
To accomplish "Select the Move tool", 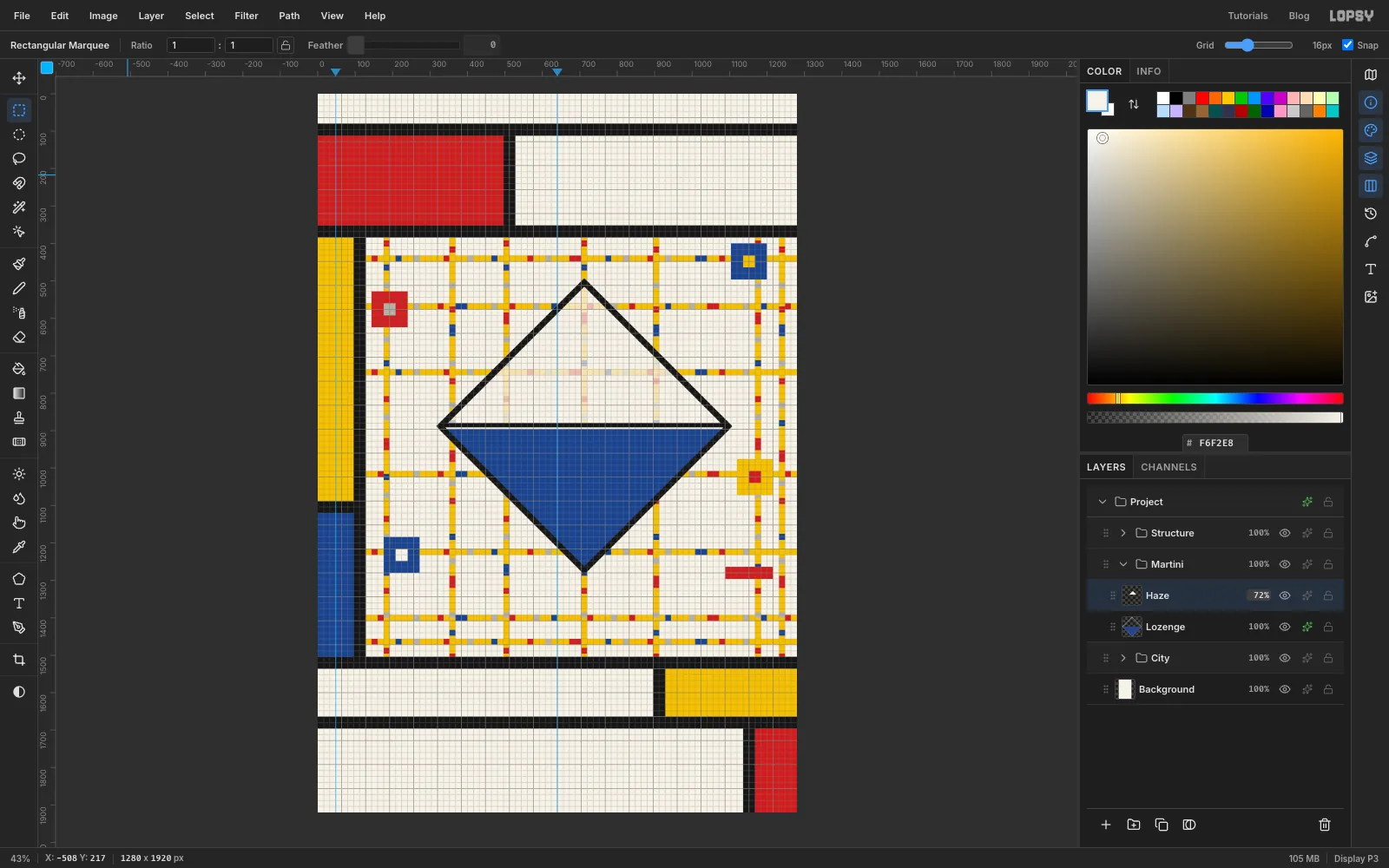I will point(19,78).
